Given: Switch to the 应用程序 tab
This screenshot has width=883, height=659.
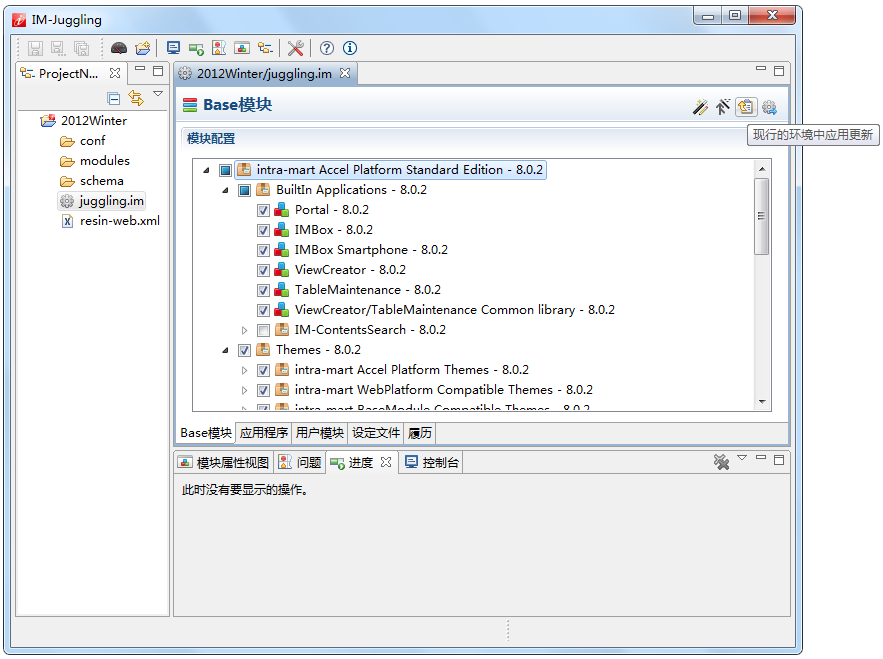Looking at the screenshot, I should 264,433.
